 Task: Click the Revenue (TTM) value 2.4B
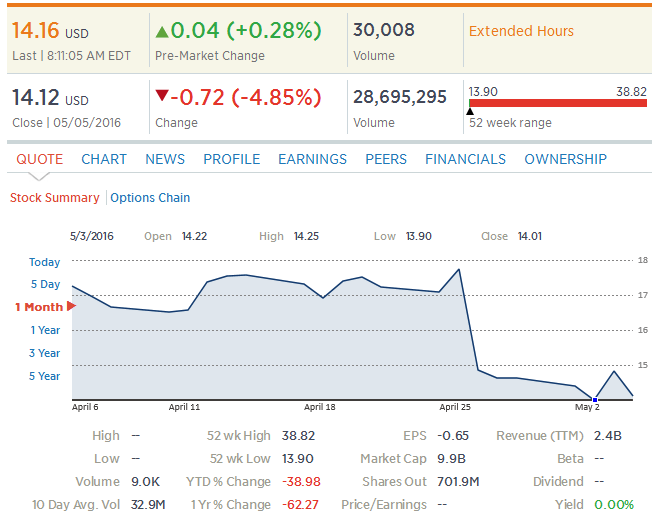point(608,436)
